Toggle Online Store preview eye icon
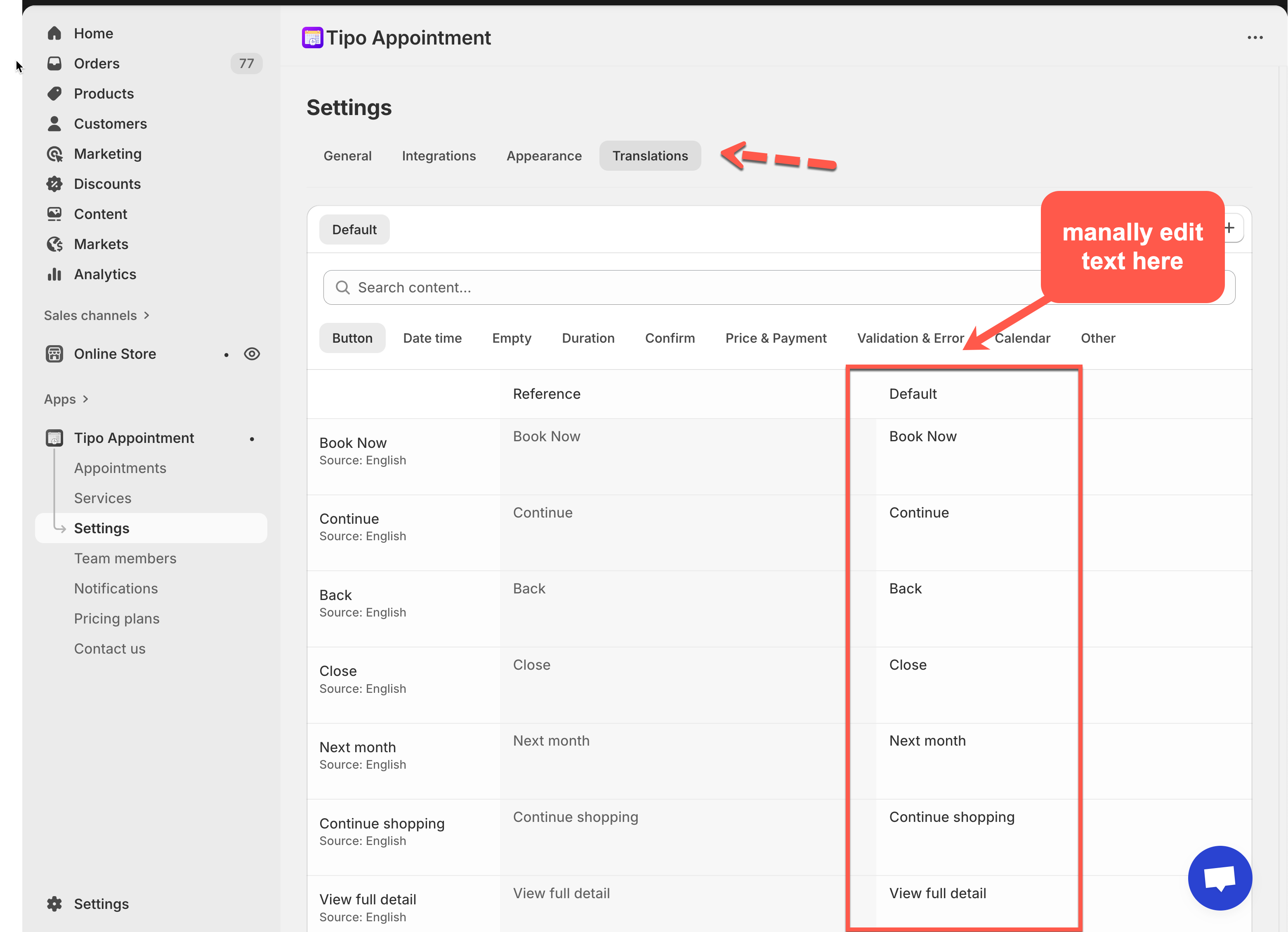The width and height of the screenshot is (1288, 932). pyautogui.click(x=252, y=354)
